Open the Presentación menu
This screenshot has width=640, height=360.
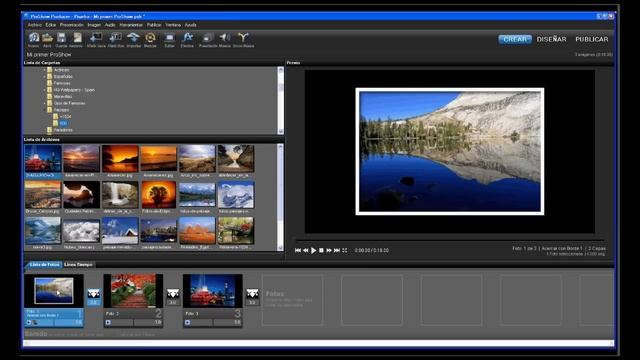[x=72, y=25]
